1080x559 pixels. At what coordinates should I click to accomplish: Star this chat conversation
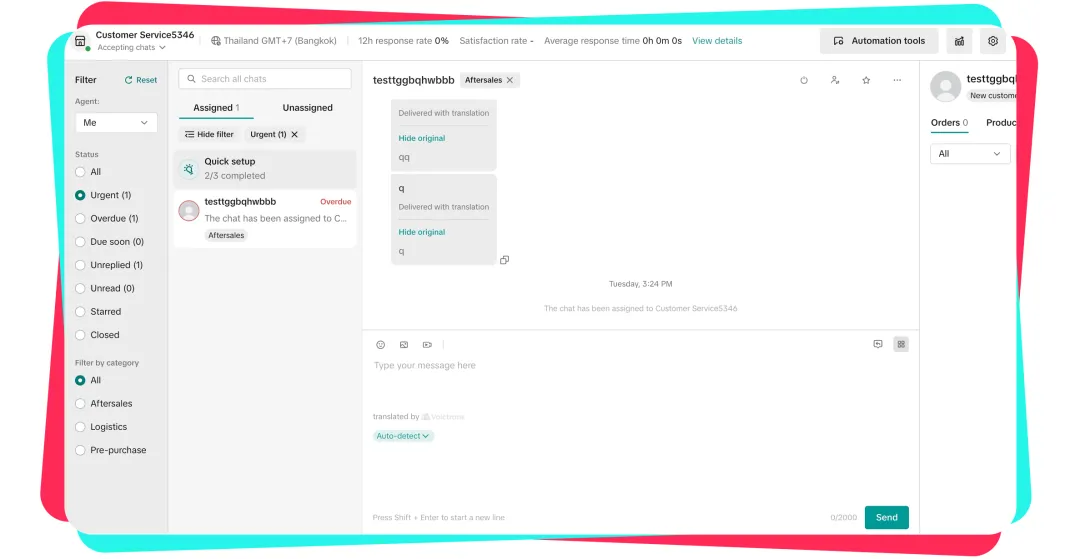point(866,80)
